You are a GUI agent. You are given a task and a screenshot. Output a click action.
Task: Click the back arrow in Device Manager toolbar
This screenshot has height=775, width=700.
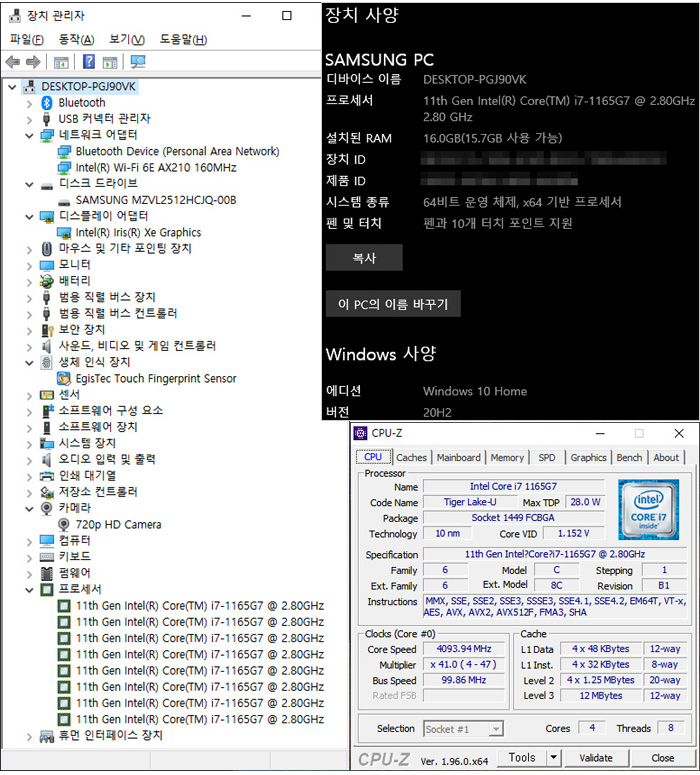click(x=13, y=62)
